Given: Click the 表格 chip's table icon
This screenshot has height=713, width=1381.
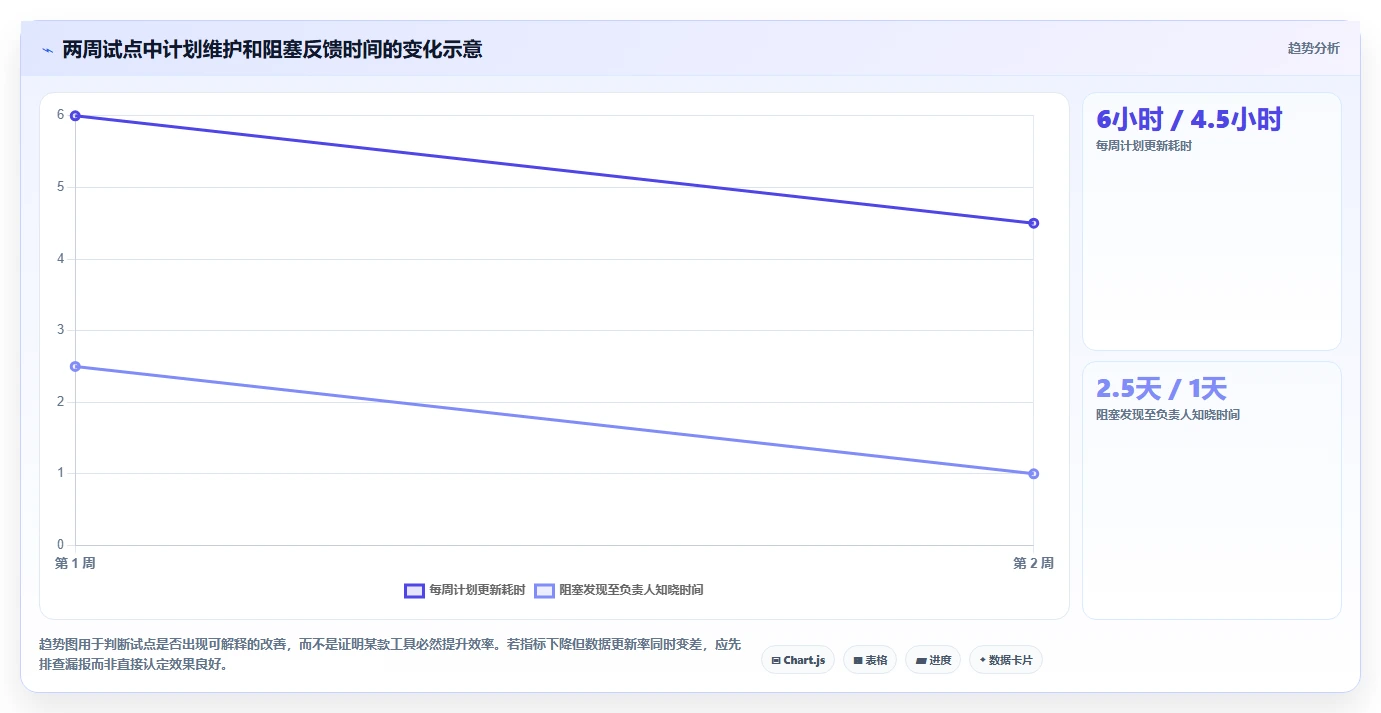Looking at the screenshot, I should (x=858, y=661).
